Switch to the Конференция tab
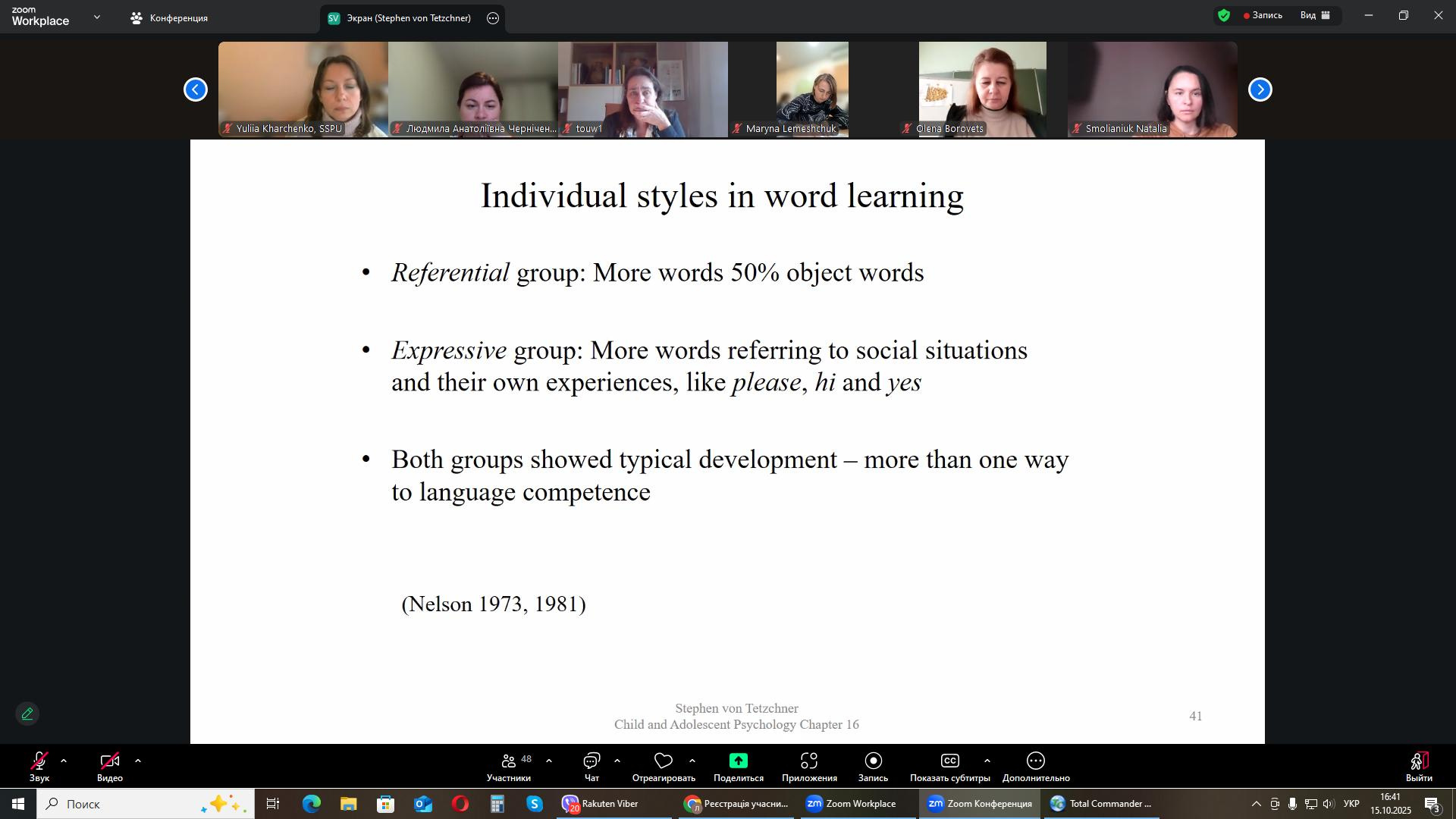 tap(170, 18)
